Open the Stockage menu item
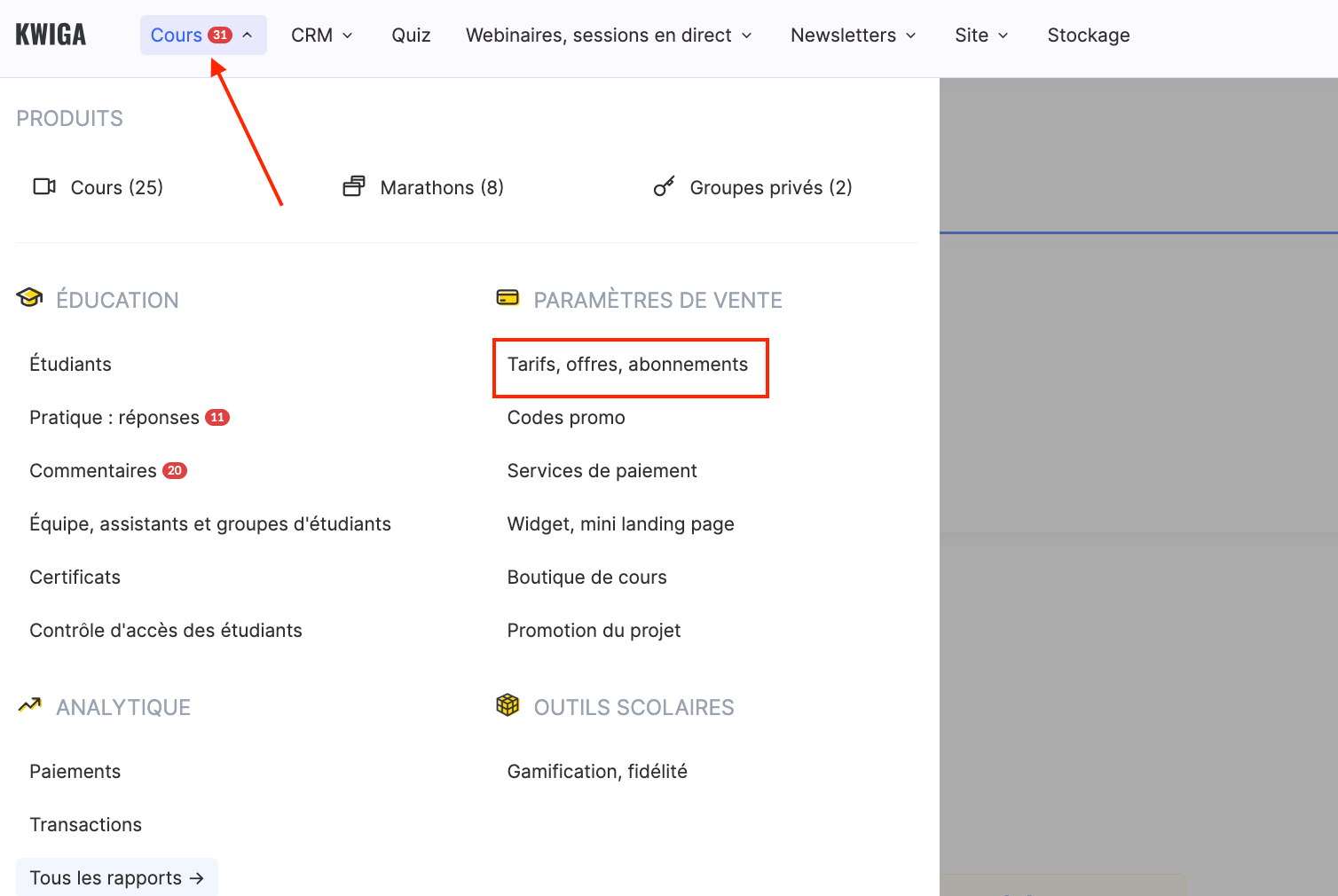Viewport: 1338px width, 896px height. [x=1089, y=35]
